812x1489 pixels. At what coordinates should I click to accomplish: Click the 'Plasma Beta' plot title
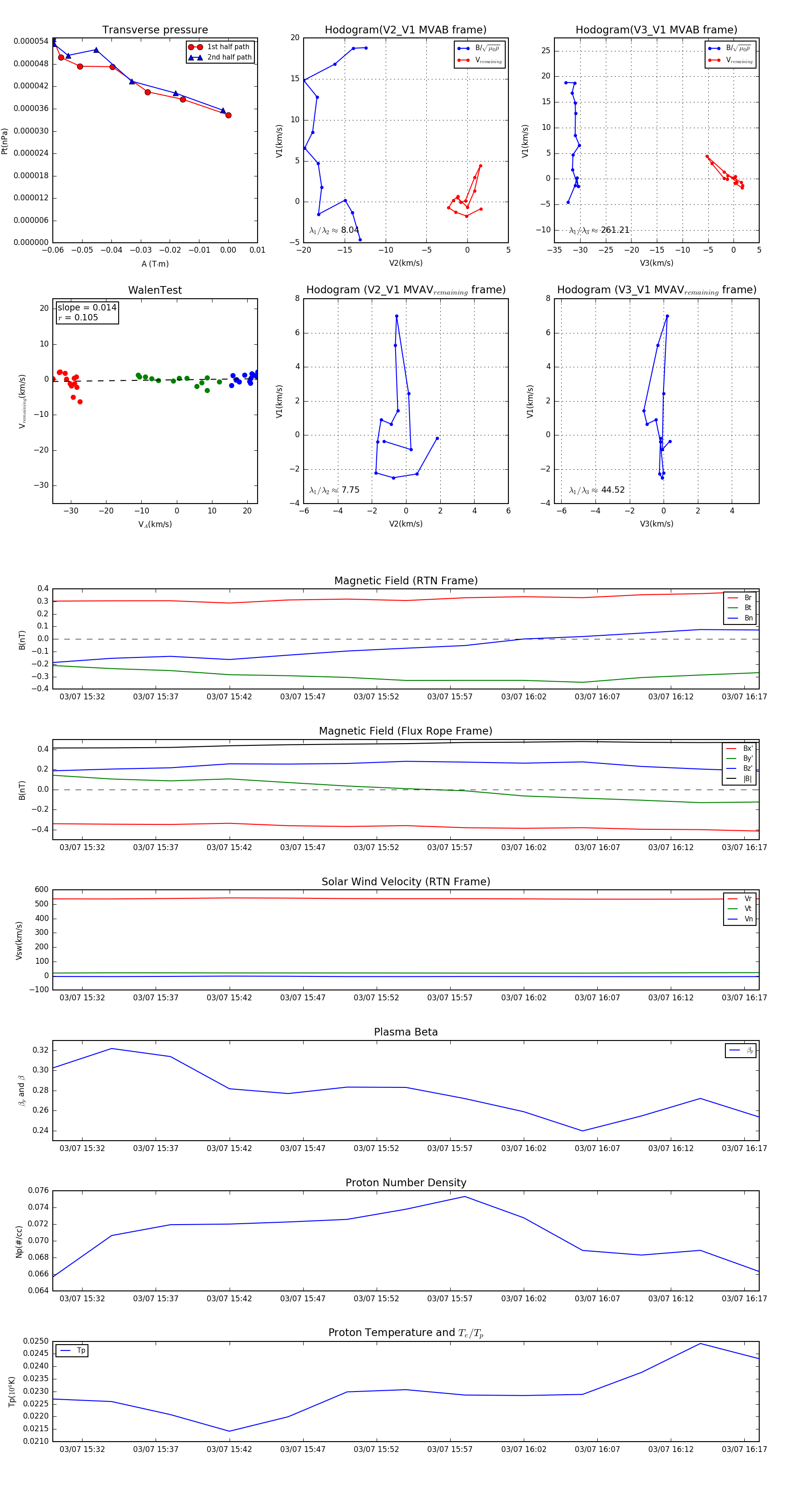[406, 1032]
